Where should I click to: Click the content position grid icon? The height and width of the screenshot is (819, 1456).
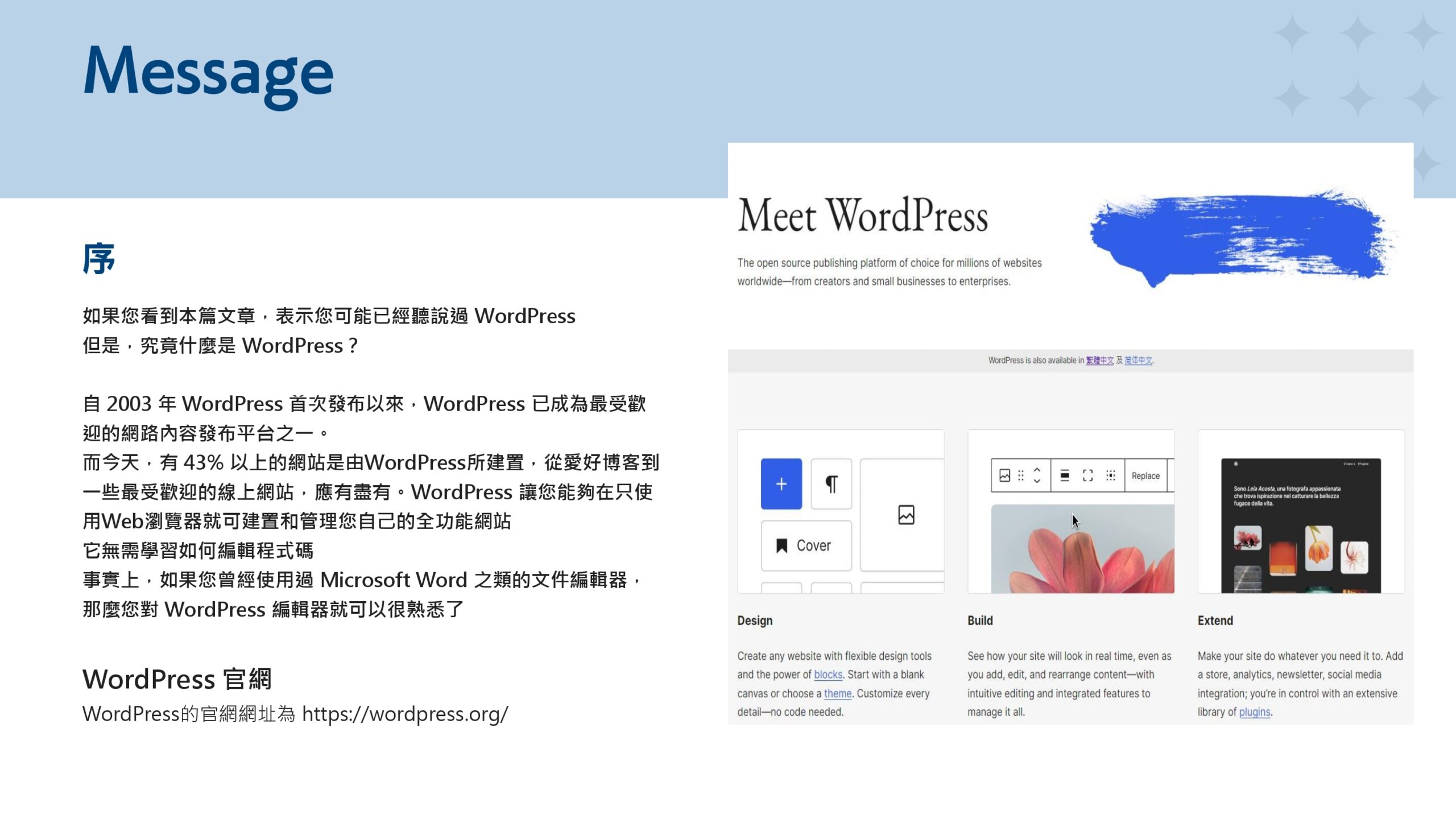(x=1110, y=475)
